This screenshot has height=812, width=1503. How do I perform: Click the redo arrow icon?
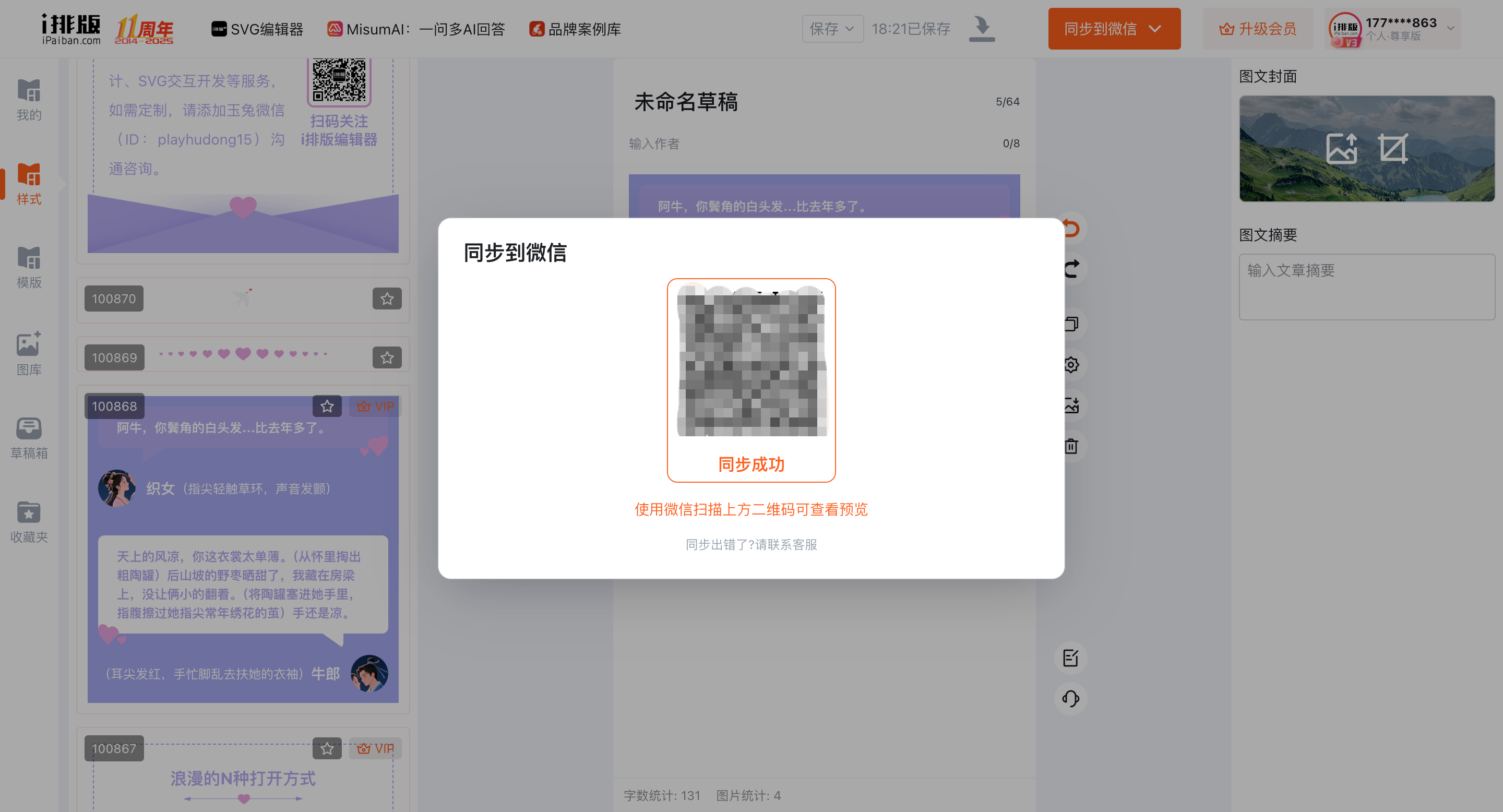pyautogui.click(x=1072, y=269)
